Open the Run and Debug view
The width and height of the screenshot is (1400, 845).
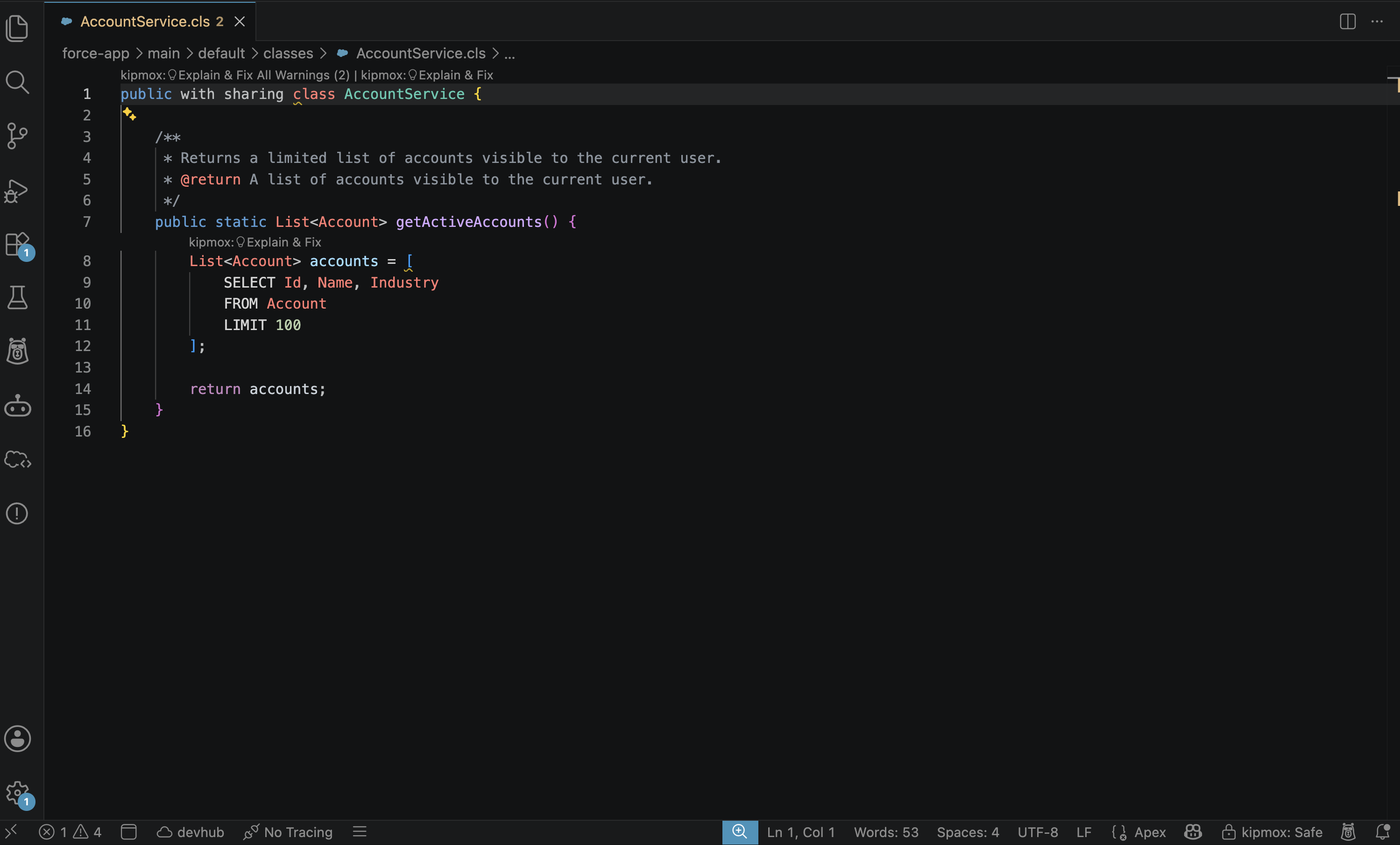[17, 191]
